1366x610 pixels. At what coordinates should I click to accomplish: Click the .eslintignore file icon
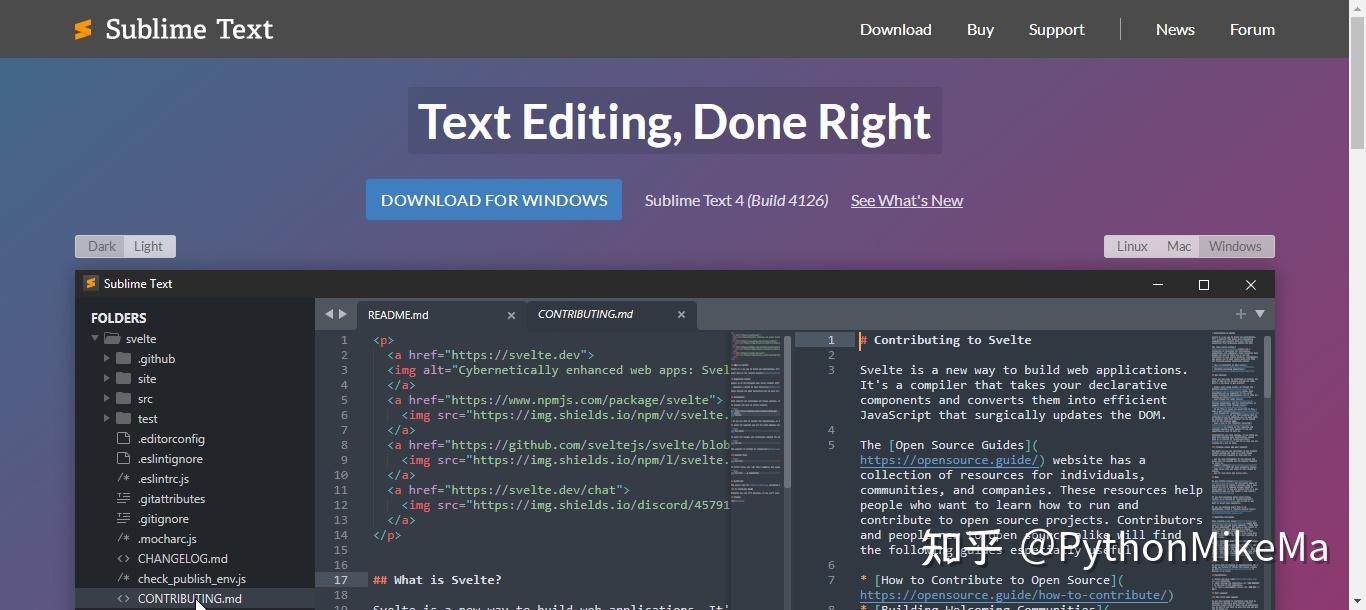pos(124,458)
